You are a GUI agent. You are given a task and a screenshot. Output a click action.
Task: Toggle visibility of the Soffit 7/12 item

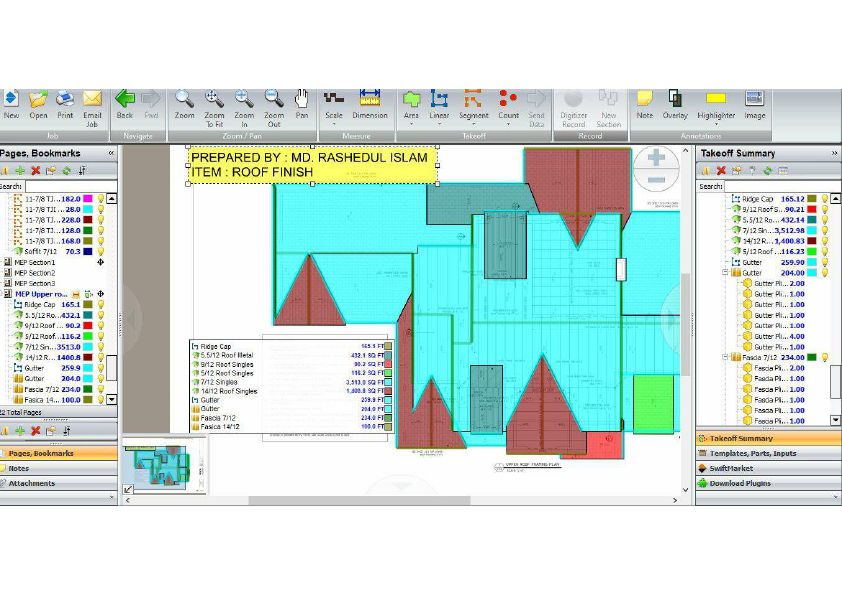click(100, 249)
